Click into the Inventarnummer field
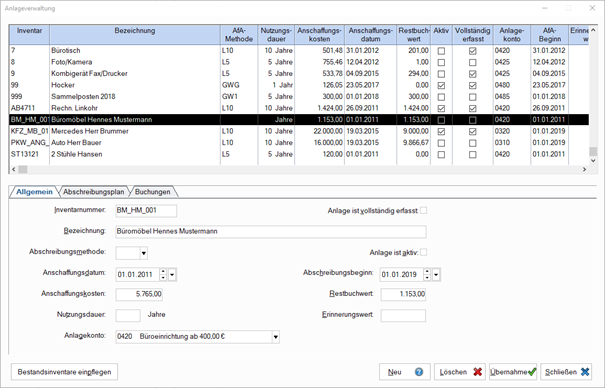The height and width of the screenshot is (388, 605). tap(146, 211)
